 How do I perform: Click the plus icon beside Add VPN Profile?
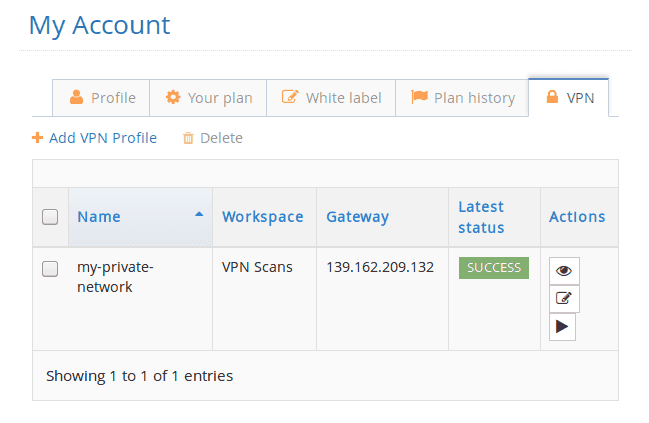38,138
